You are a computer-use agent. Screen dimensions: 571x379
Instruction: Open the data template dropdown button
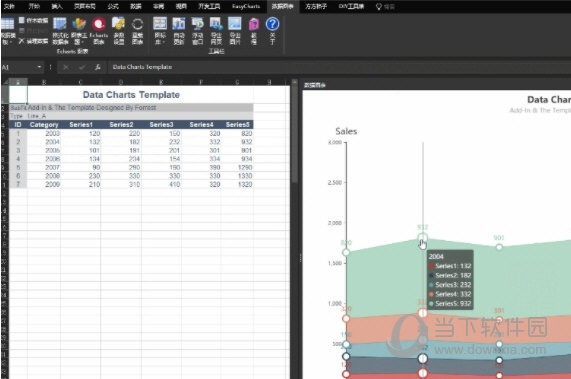tap(8, 31)
